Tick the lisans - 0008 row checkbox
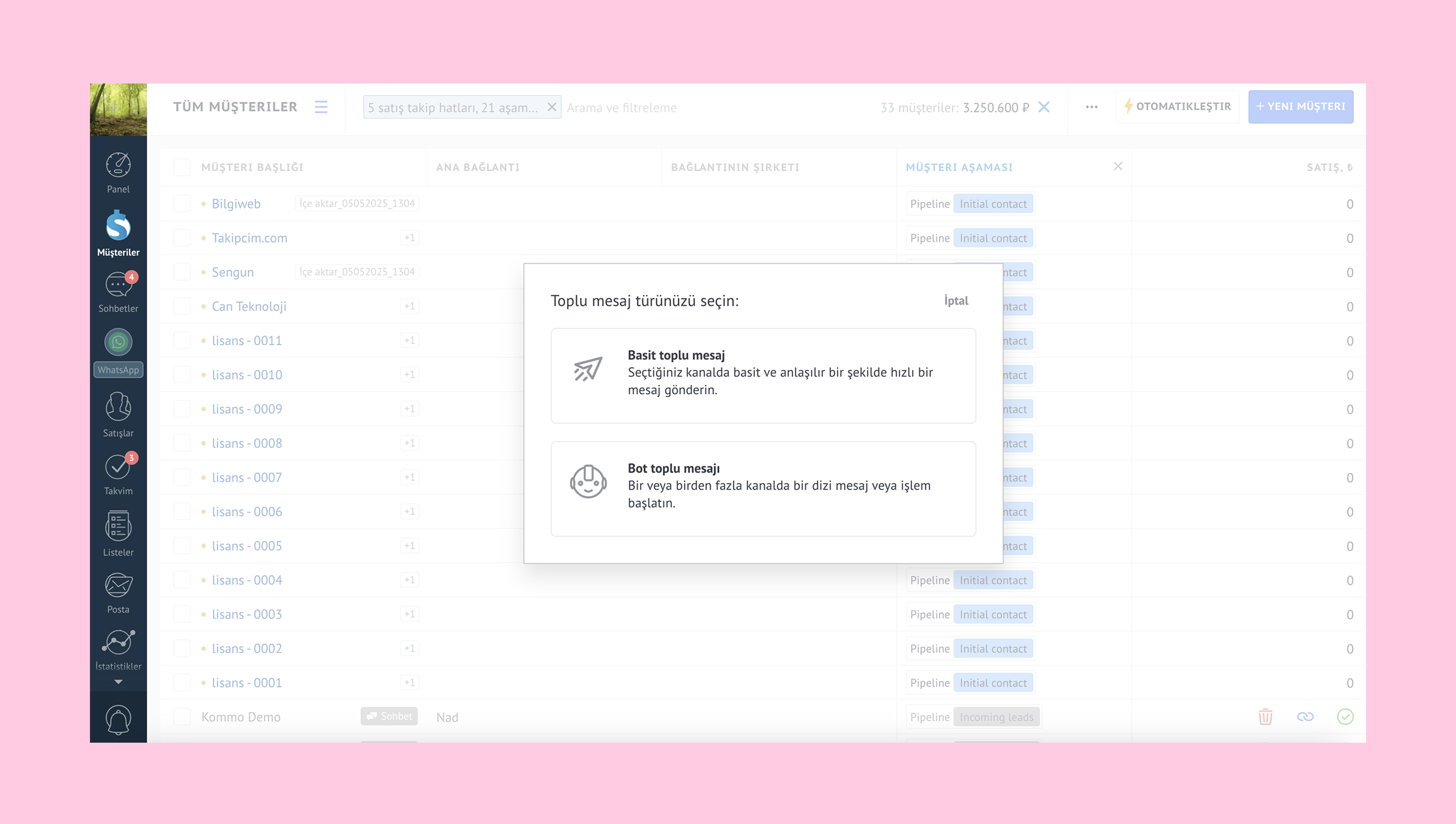Screen dimensions: 1456x824 click(181, 443)
